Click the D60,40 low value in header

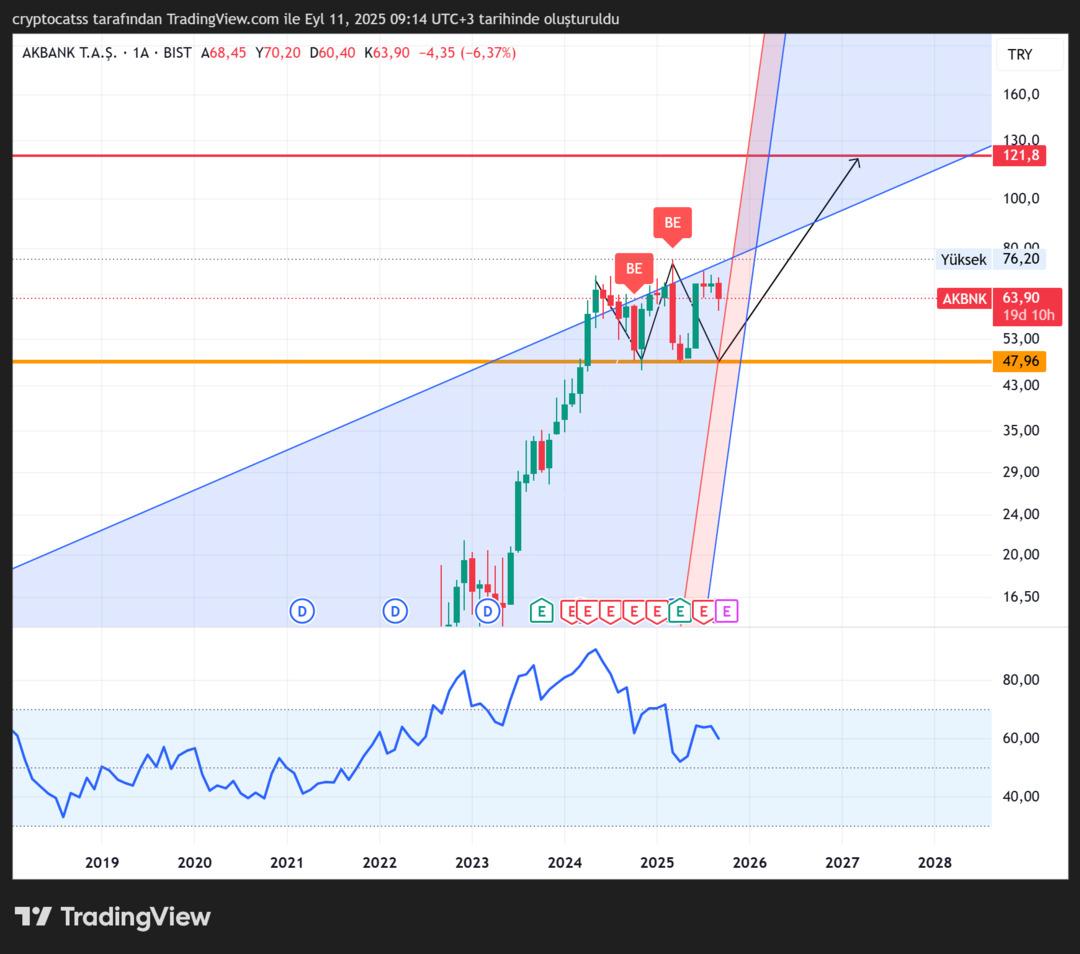pos(332,53)
